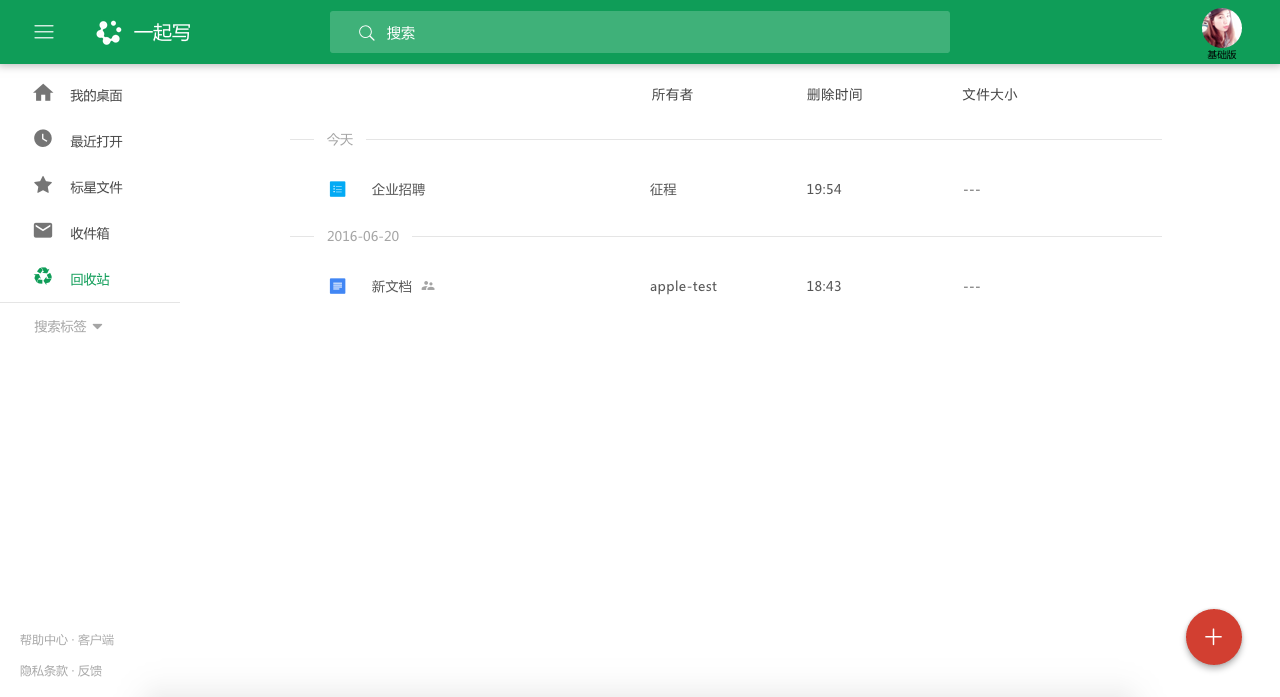Image resolution: width=1280 pixels, height=697 pixels.
Task: Click the envelope icon for 收件箱
Action: pos(43,230)
